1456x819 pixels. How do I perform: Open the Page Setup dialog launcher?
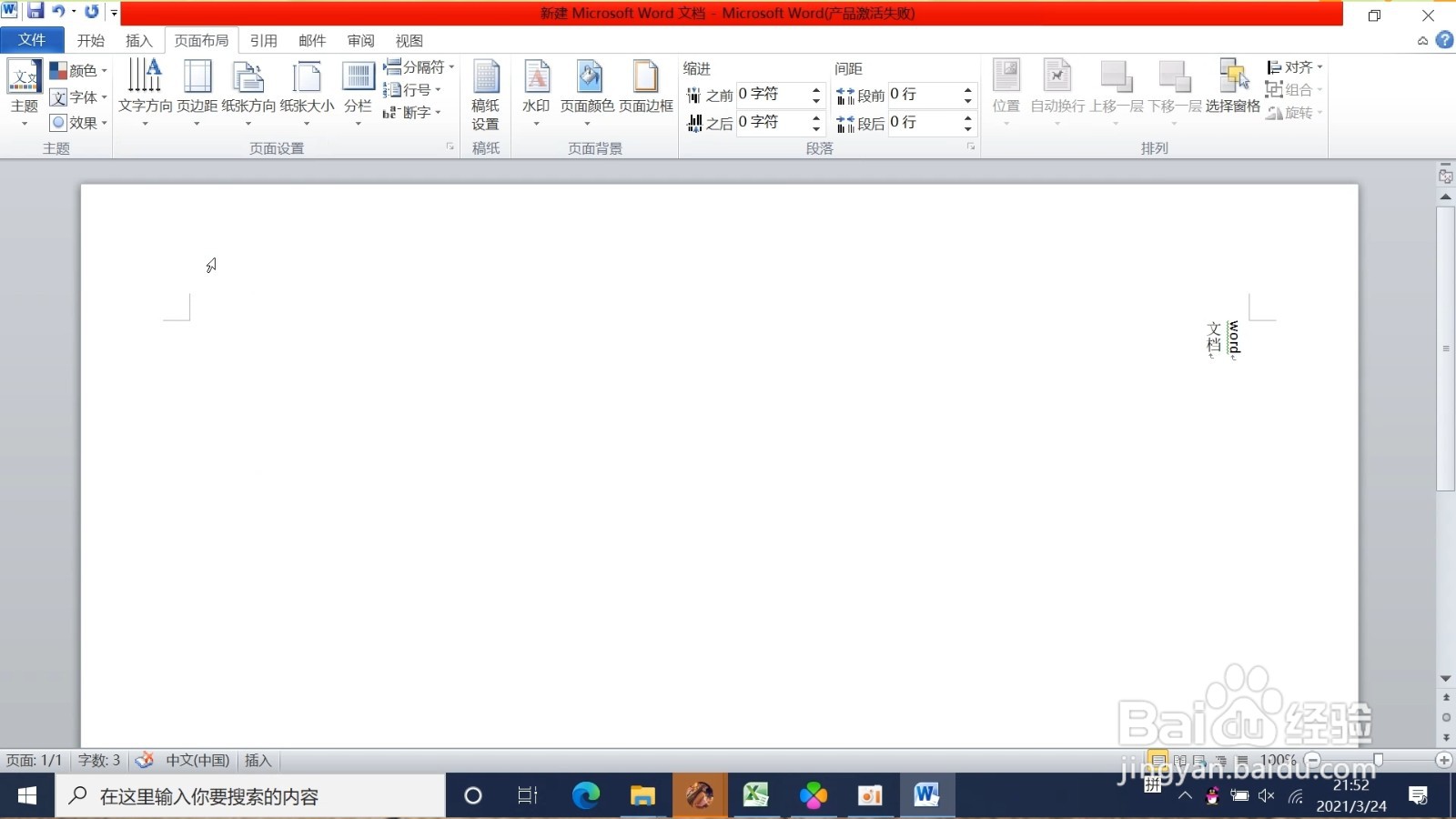click(450, 147)
